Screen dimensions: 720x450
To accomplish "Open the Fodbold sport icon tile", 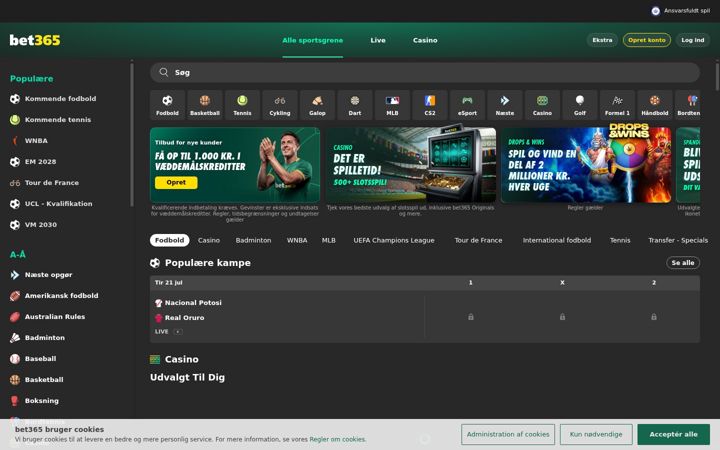I will (167, 105).
